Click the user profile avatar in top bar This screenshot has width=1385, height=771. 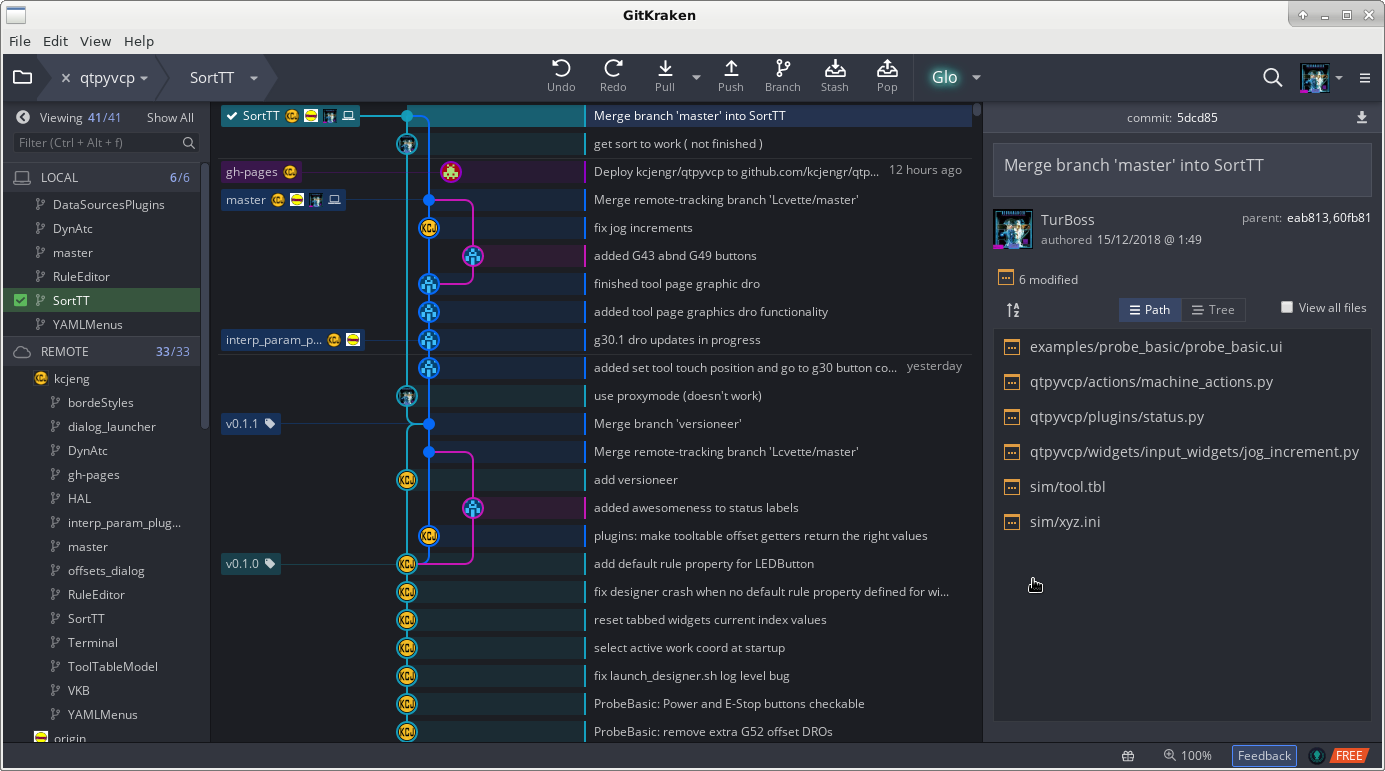(x=1314, y=77)
